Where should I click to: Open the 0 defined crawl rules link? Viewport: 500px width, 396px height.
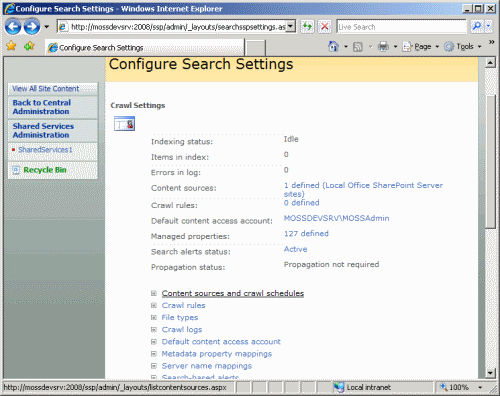tap(302, 203)
